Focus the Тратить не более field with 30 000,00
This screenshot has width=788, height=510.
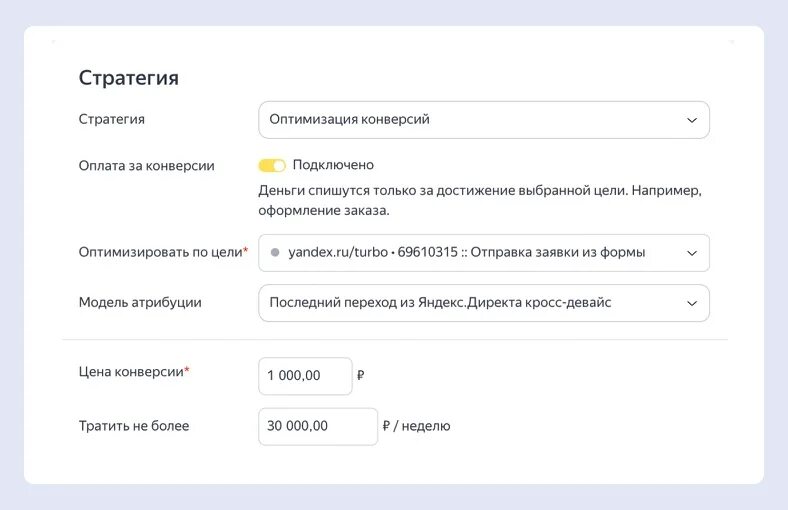point(317,426)
